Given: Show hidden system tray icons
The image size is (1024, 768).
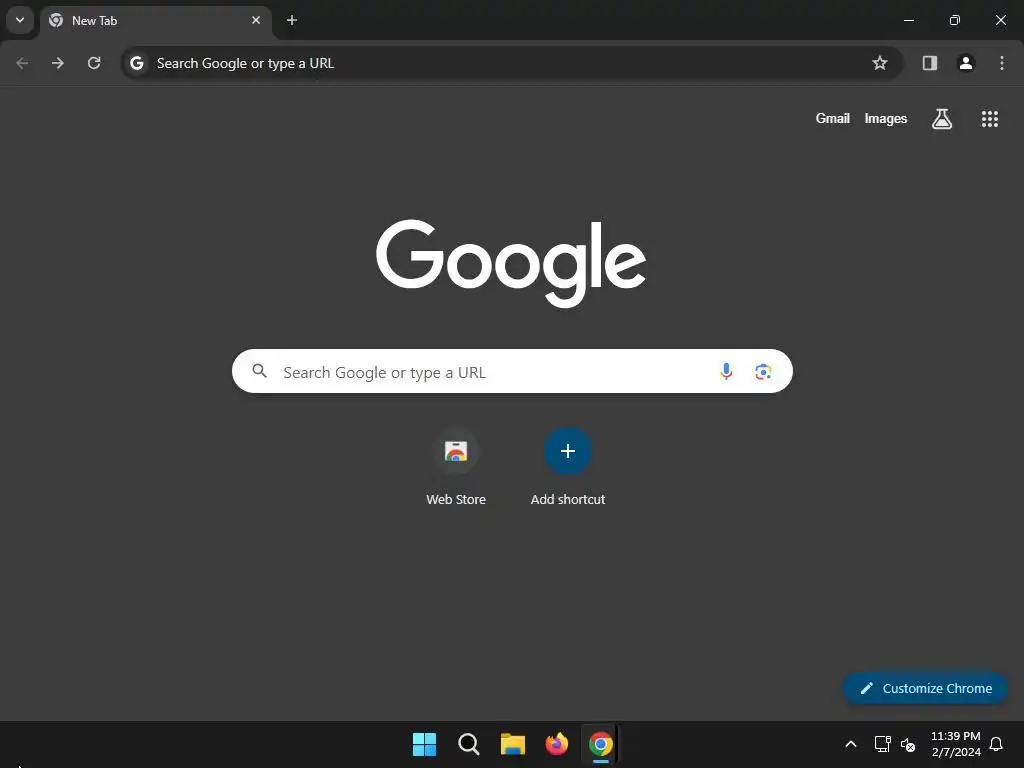Looking at the screenshot, I should (x=851, y=744).
